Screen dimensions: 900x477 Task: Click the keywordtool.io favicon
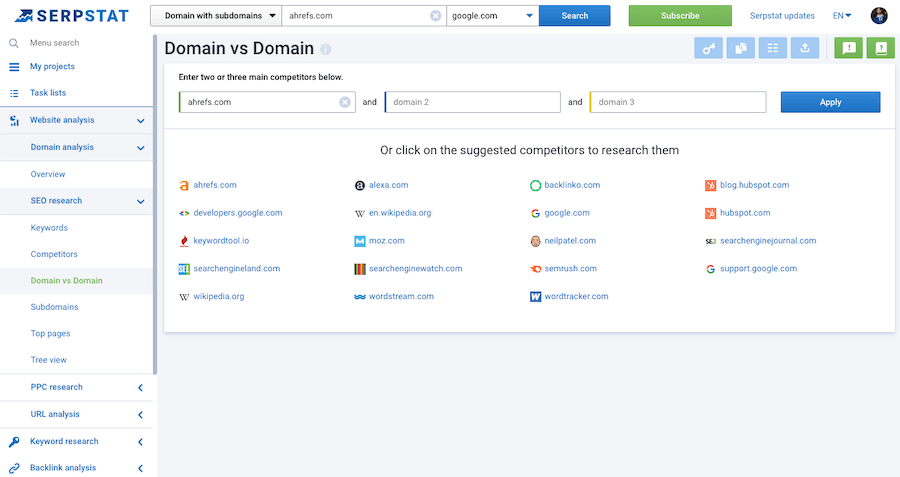click(x=184, y=241)
